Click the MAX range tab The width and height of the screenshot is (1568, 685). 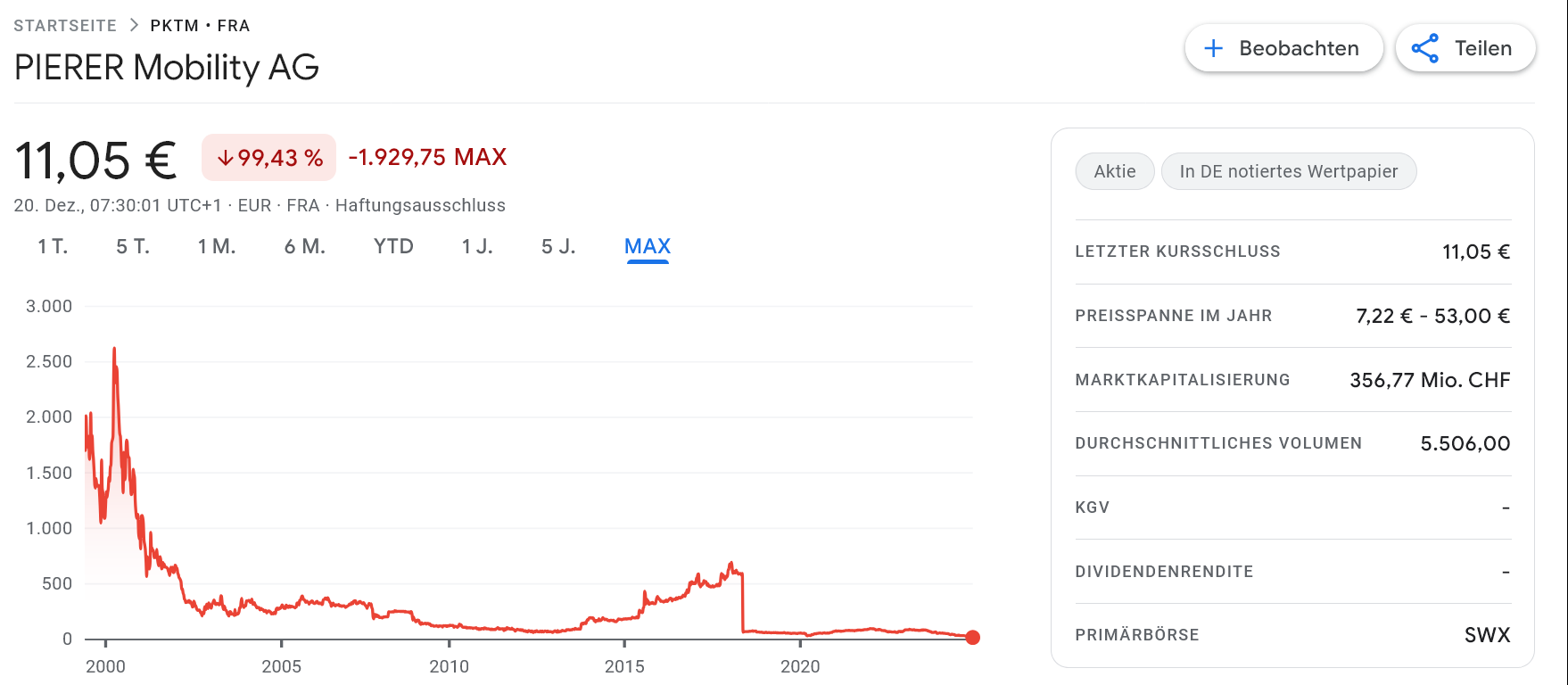click(648, 246)
